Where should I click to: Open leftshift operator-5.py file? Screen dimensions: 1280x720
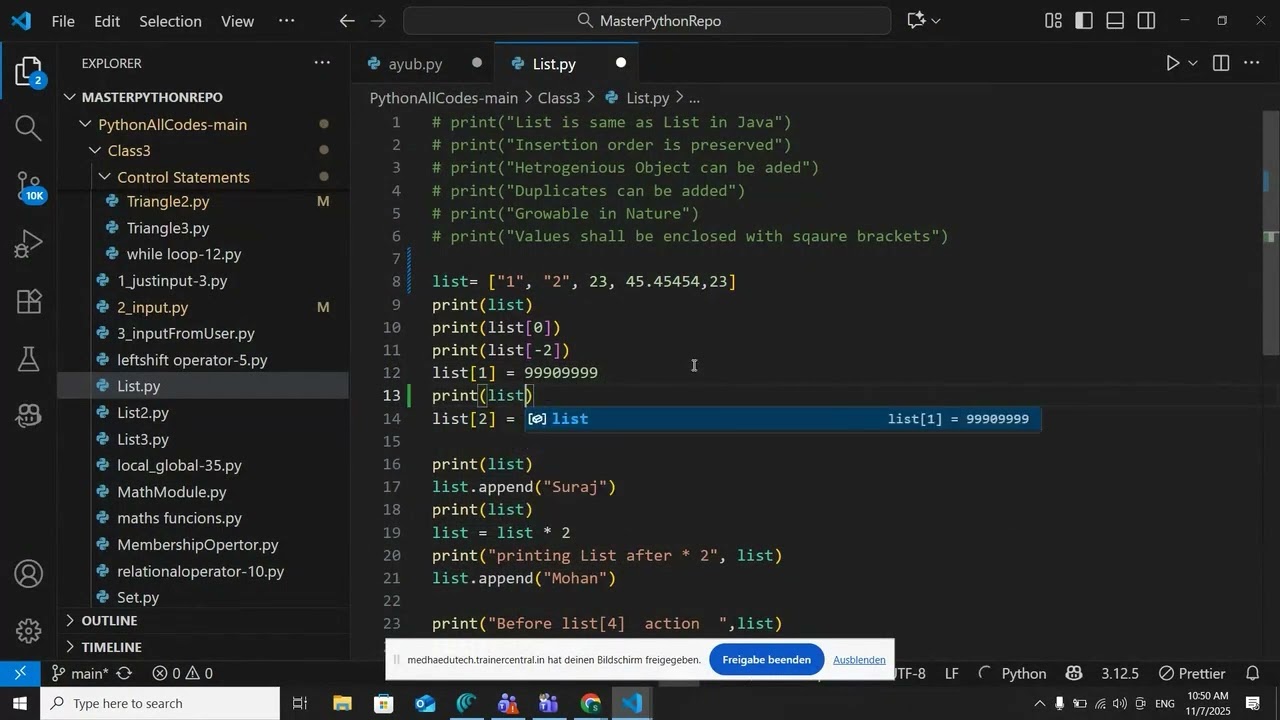192,360
